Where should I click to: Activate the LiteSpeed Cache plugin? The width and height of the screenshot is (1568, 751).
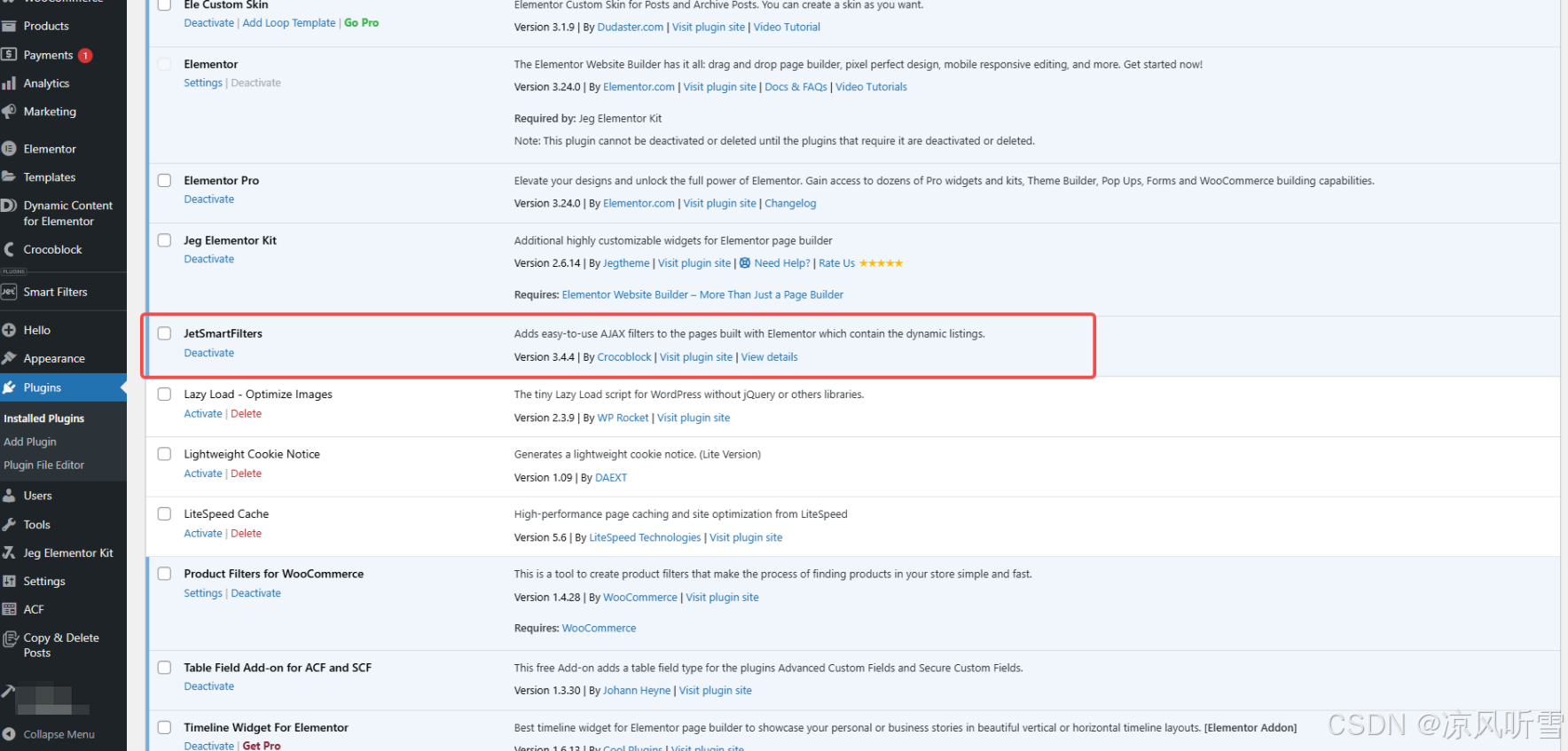click(203, 534)
